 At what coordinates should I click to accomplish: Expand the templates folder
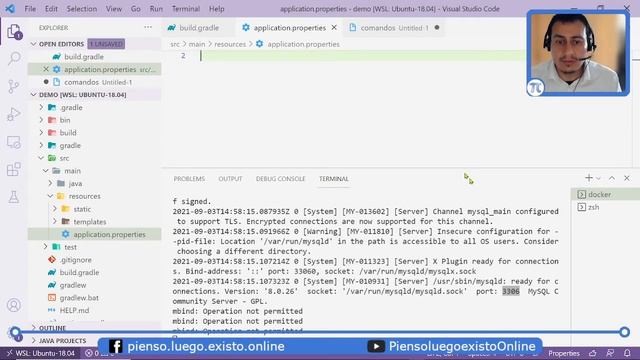click(55, 221)
